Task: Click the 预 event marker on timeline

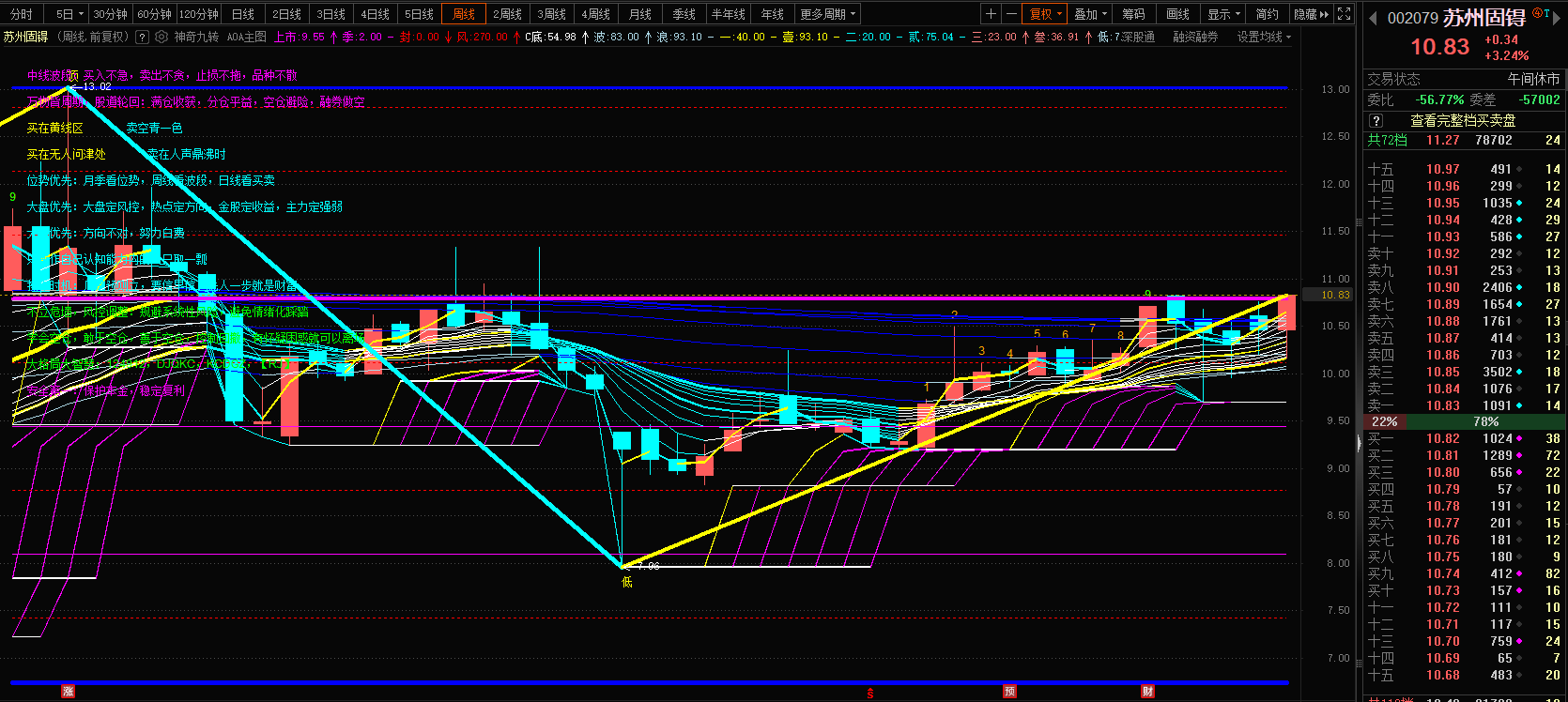Action: [1009, 692]
